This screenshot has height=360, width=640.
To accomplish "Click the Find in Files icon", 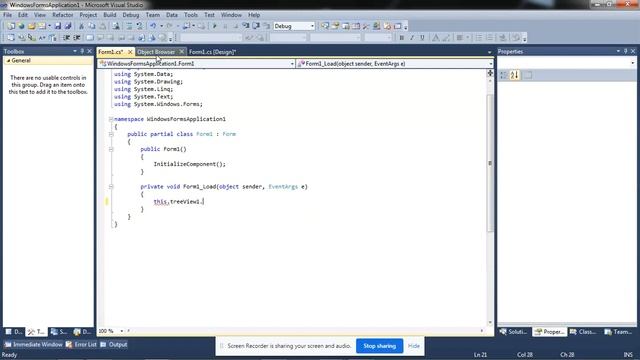I will pos(116,26).
